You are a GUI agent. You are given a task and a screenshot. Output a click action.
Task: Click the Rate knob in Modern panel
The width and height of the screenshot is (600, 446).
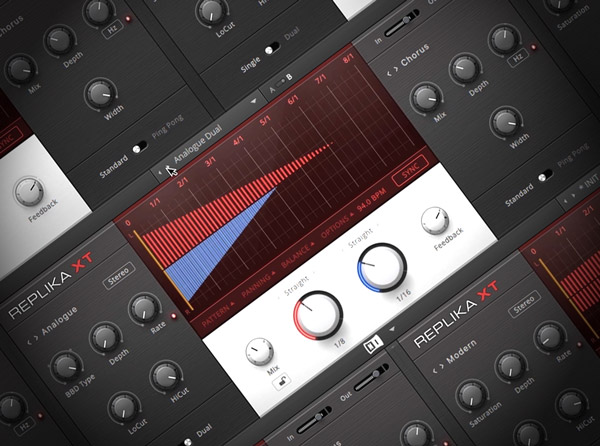[550, 337]
